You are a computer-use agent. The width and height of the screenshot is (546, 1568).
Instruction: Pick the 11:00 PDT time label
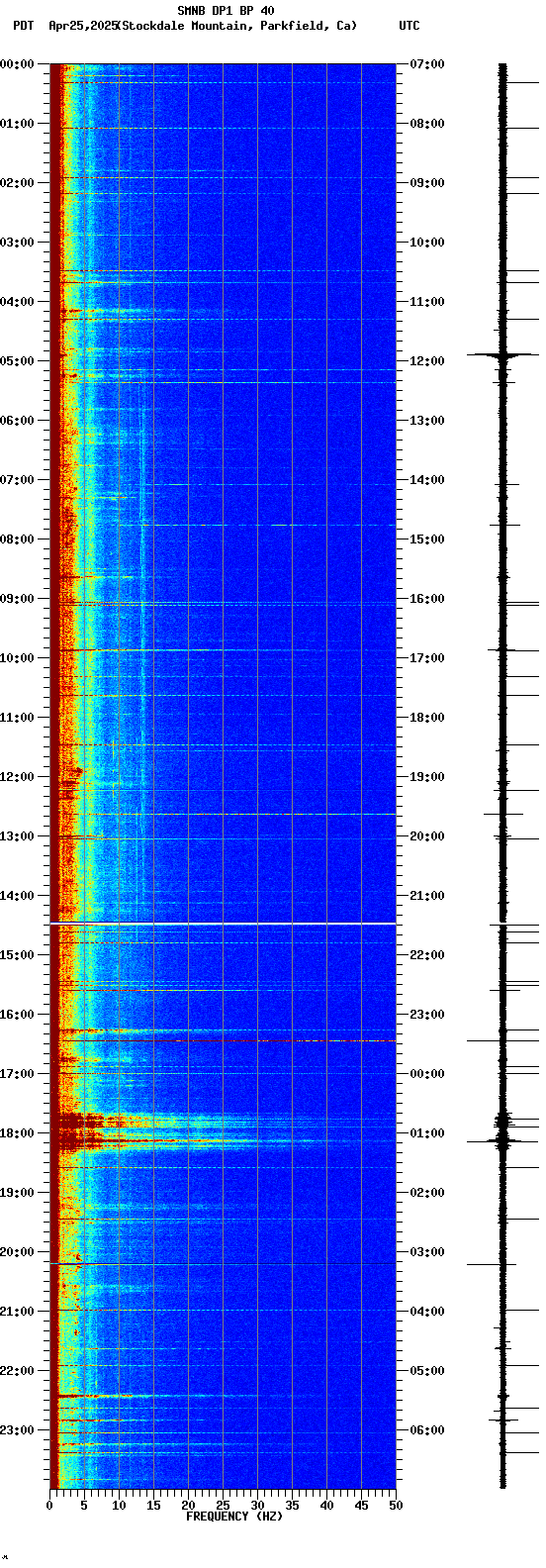point(17,718)
